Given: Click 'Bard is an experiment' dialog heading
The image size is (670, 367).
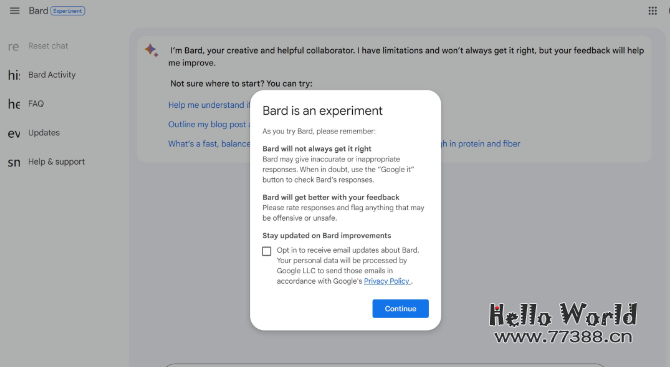Looking at the screenshot, I should 322,111.
